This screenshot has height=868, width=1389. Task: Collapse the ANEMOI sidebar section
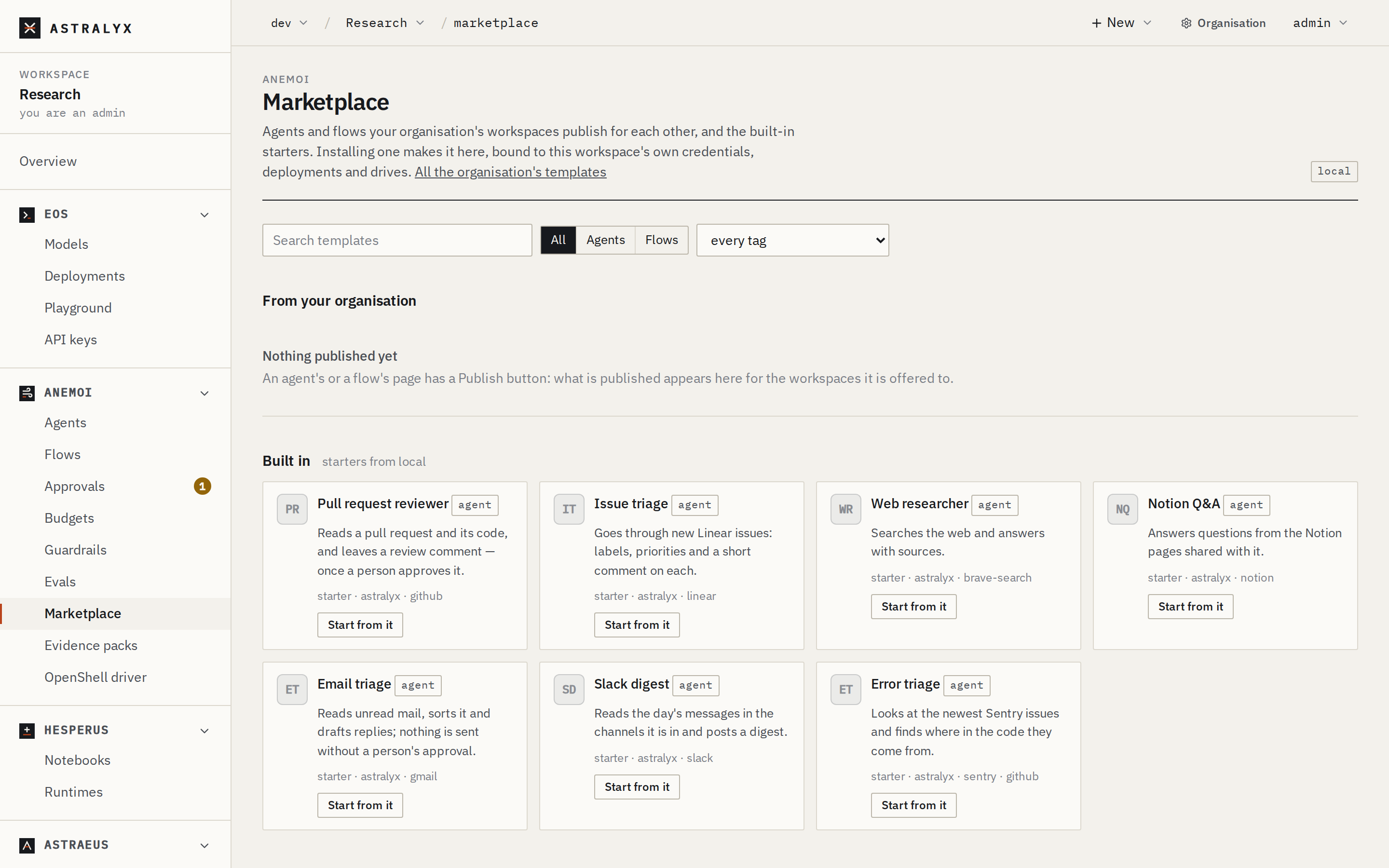(x=204, y=393)
